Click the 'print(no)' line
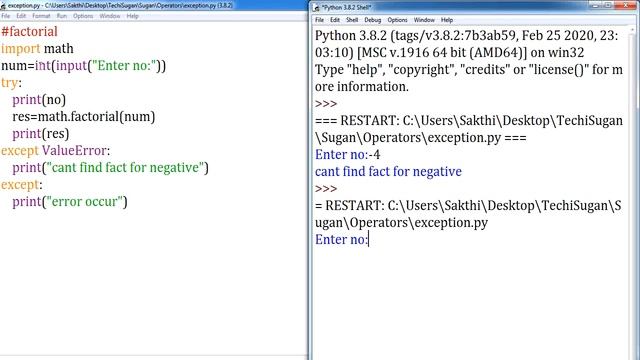This screenshot has width=640, height=360. click(x=39, y=100)
